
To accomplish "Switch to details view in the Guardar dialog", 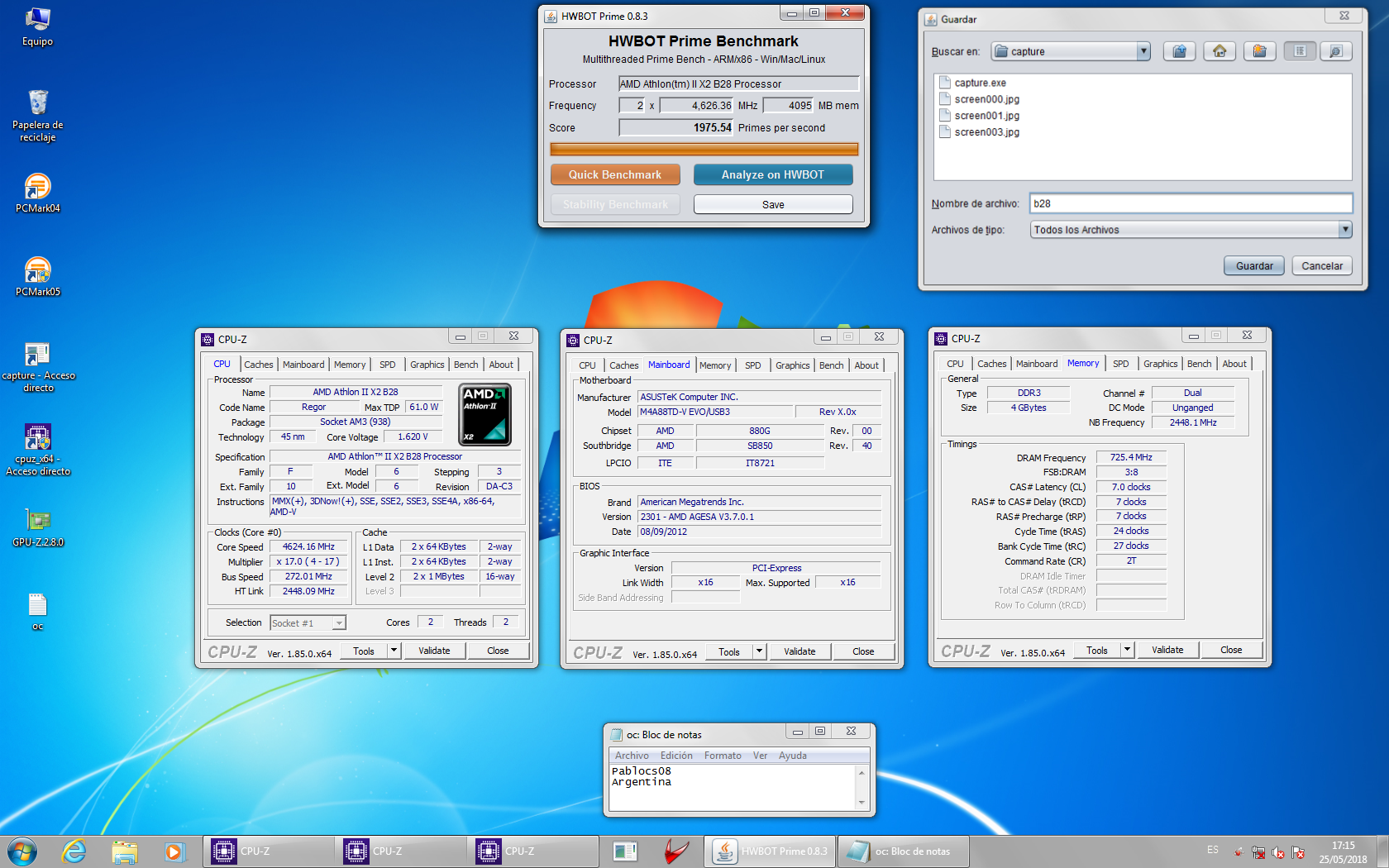I will pos(1336,51).
